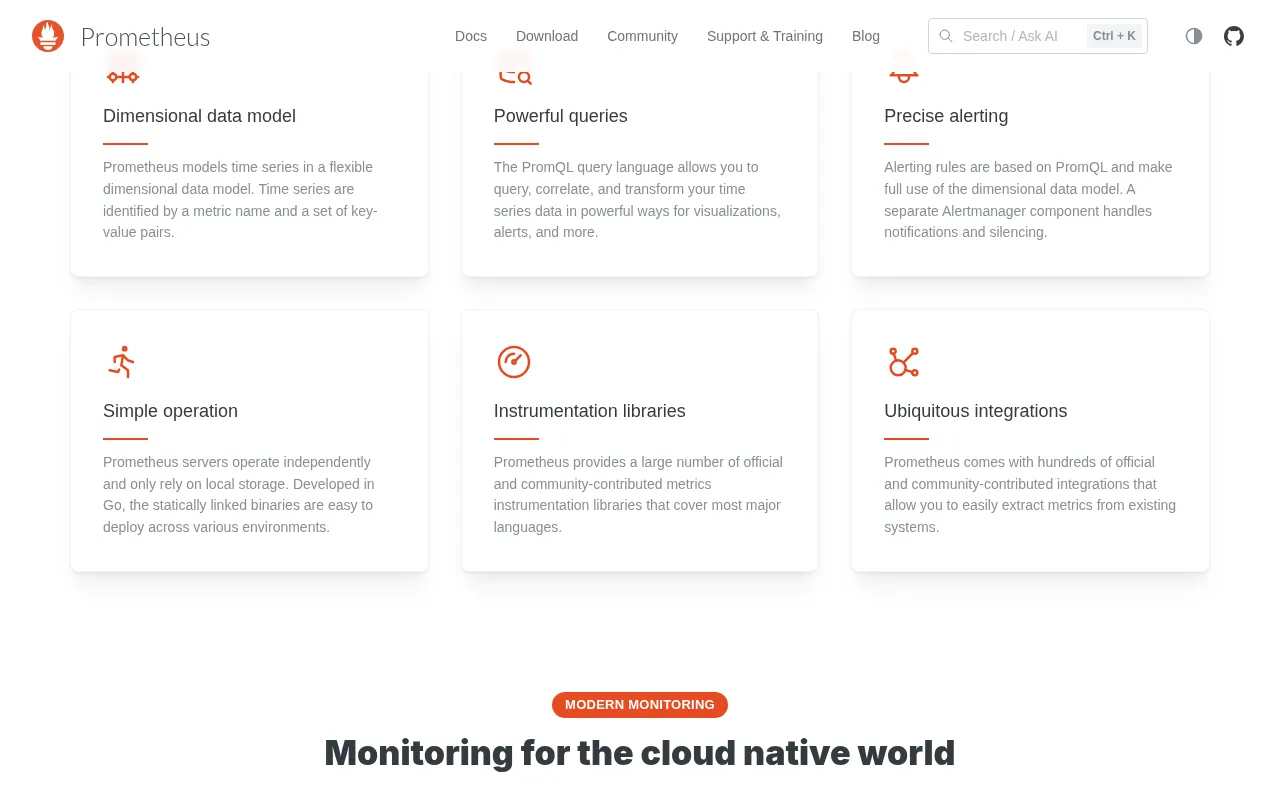The width and height of the screenshot is (1280, 800).
Task: Open the Download menu item
Action: (x=547, y=36)
